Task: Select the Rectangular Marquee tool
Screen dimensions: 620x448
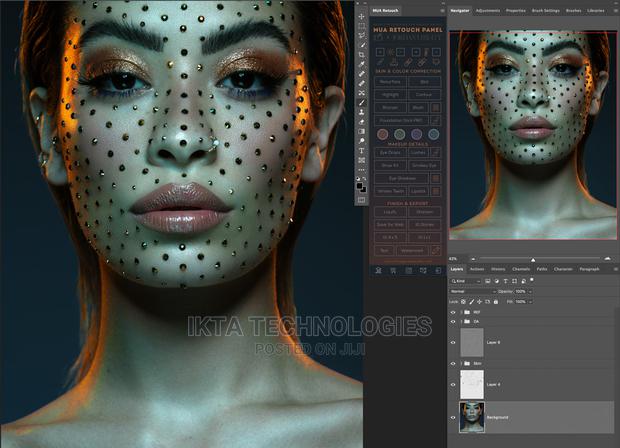Action: pyautogui.click(x=361, y=26)
